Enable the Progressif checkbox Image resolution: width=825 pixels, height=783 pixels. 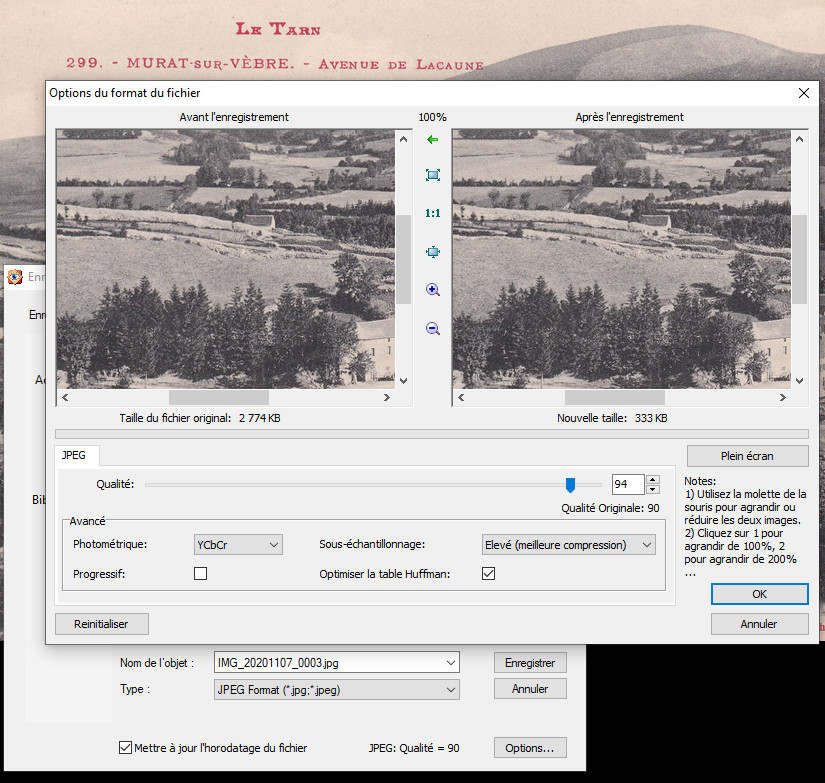pos(200,574)
